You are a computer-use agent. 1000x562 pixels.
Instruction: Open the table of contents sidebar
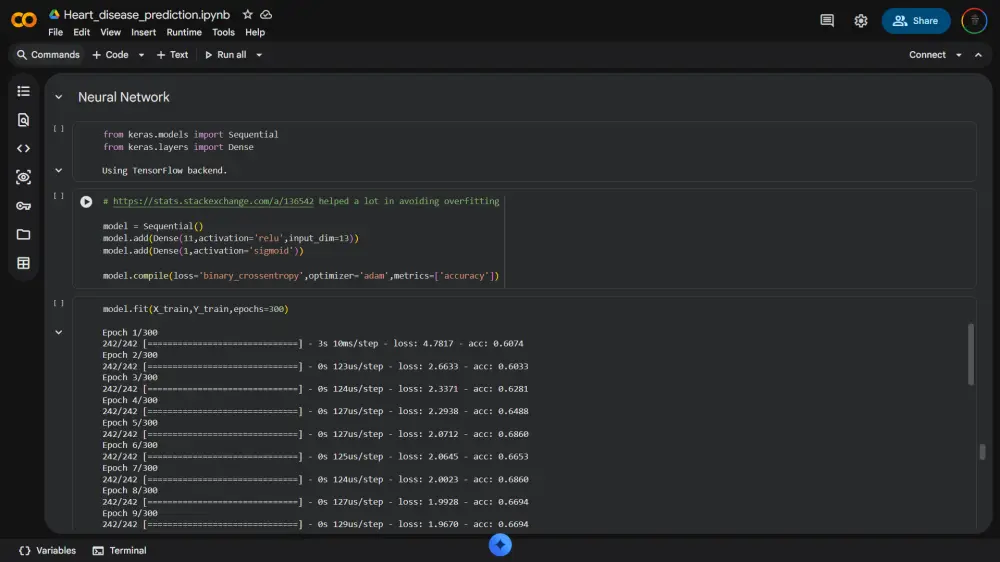tap(24, 91)
